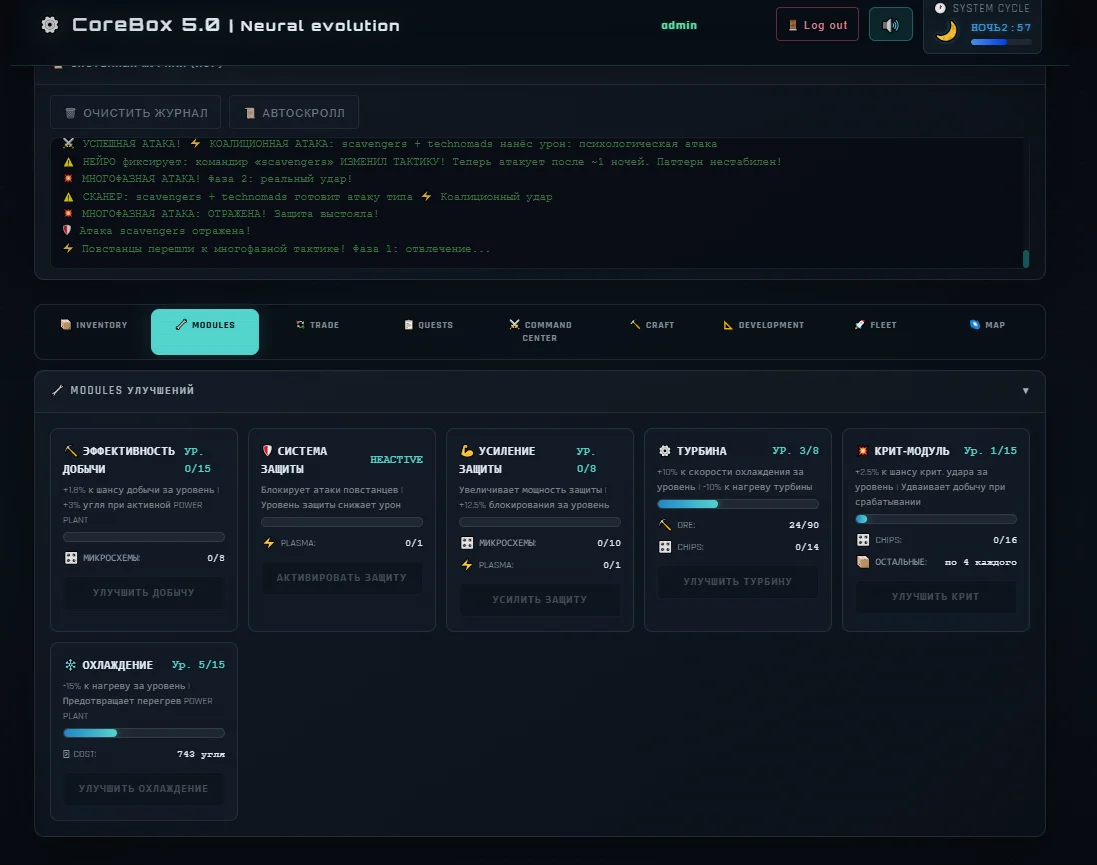This screenshot has height=865, width=1097.
Task: Click the Ore pickaxe icon in Турбина
Action: point(665,525)
